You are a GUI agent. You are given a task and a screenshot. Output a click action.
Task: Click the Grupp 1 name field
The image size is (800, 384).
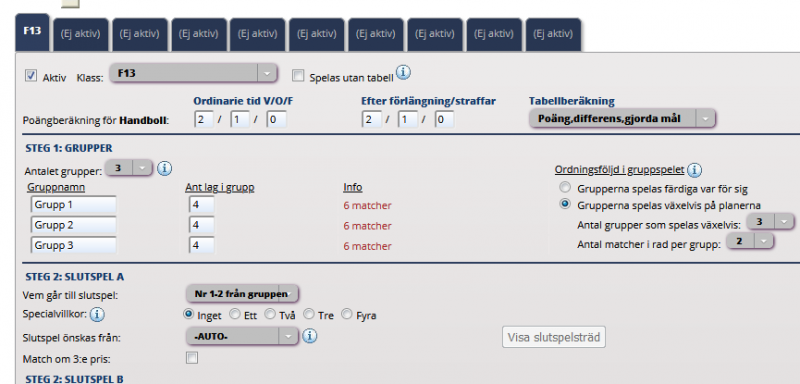click(73, 205)
